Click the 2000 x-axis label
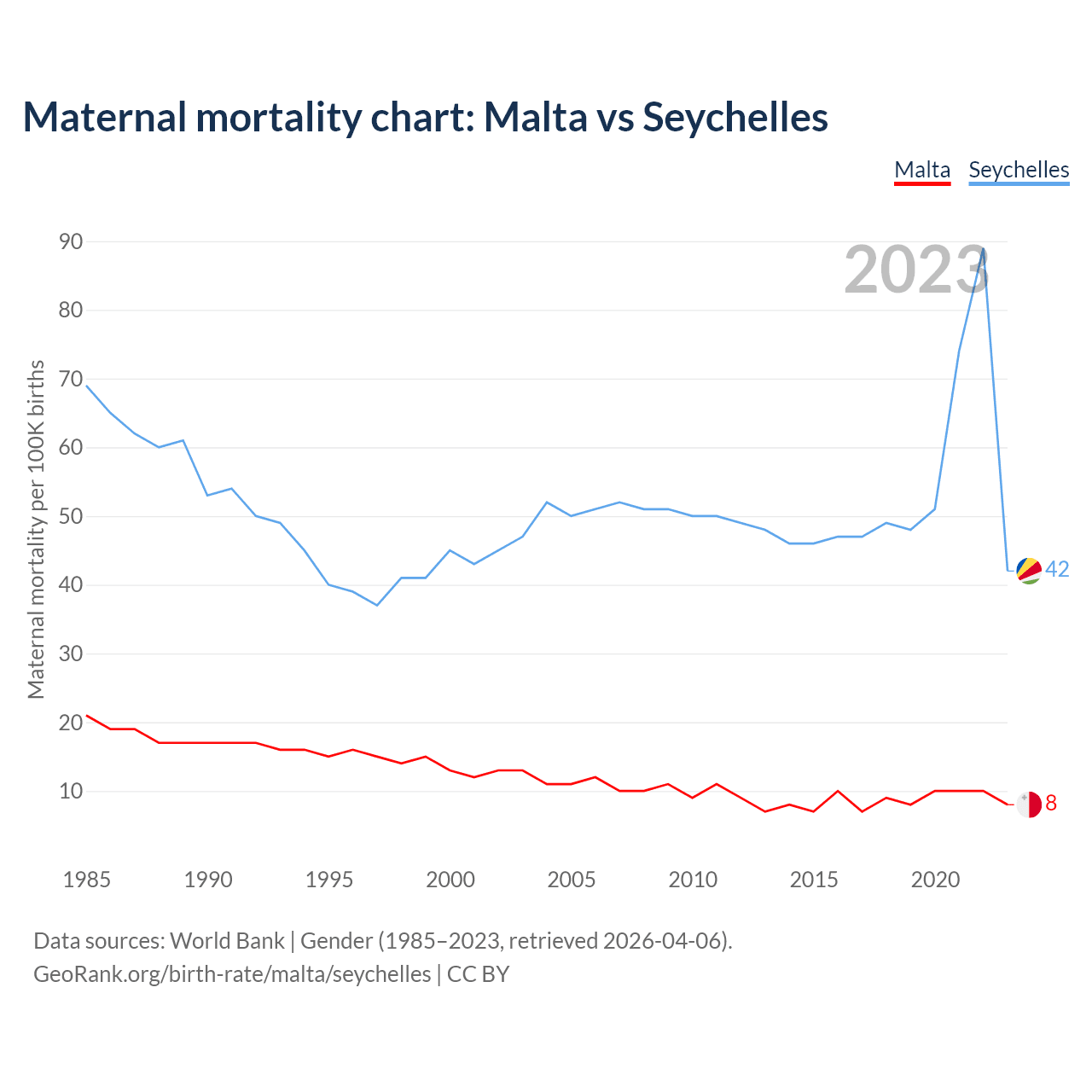The height and width of the screenshot is (1092, 1092). pyautogui.click(x=450, y=880)
